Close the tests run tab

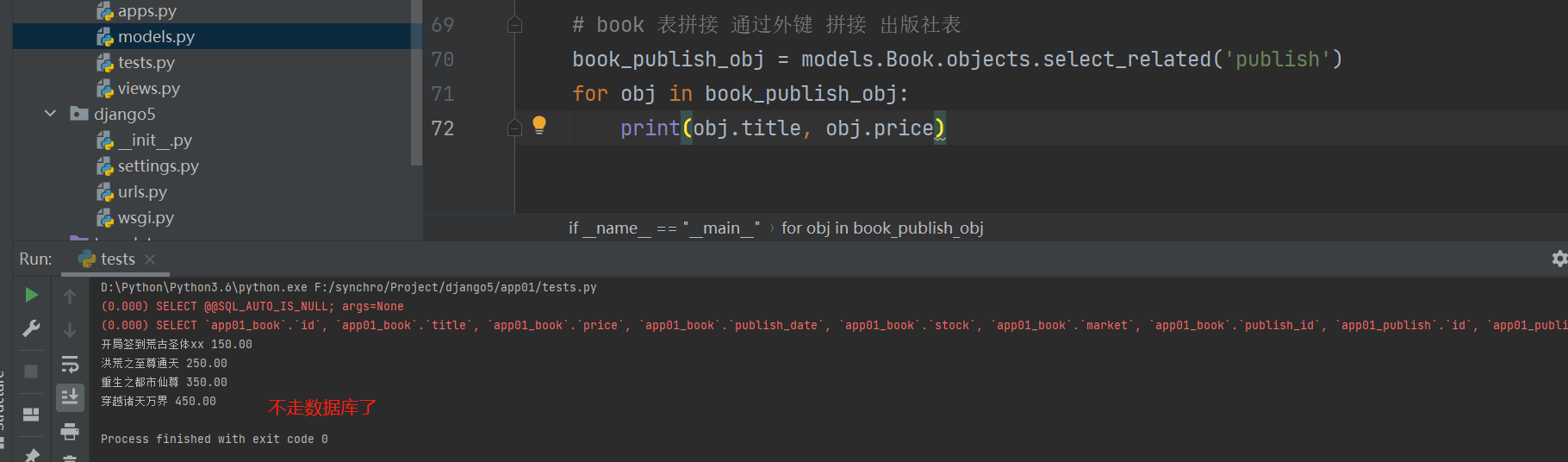coord(150,259)
